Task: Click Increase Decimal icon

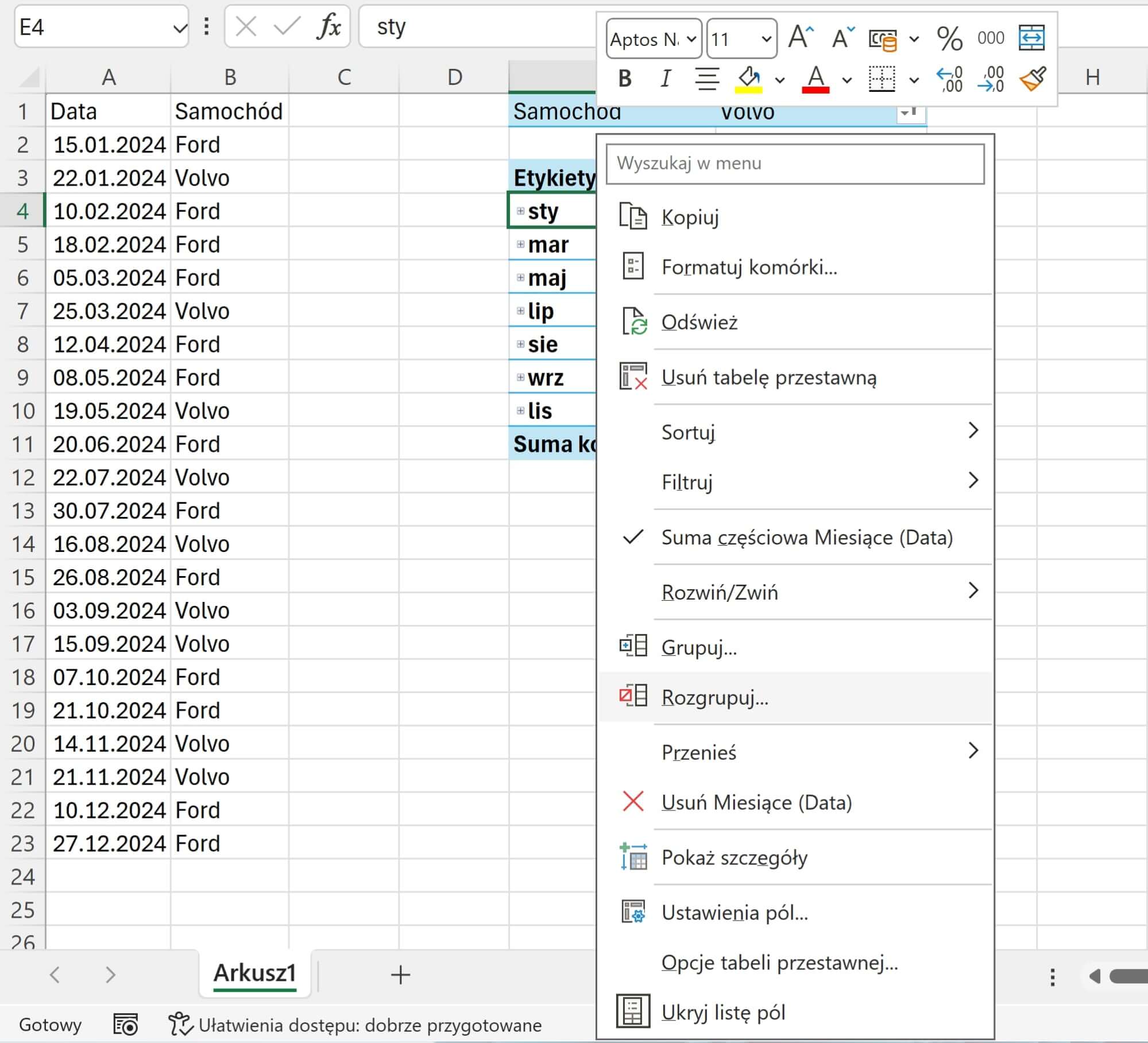Action: (x=949, y=79)
